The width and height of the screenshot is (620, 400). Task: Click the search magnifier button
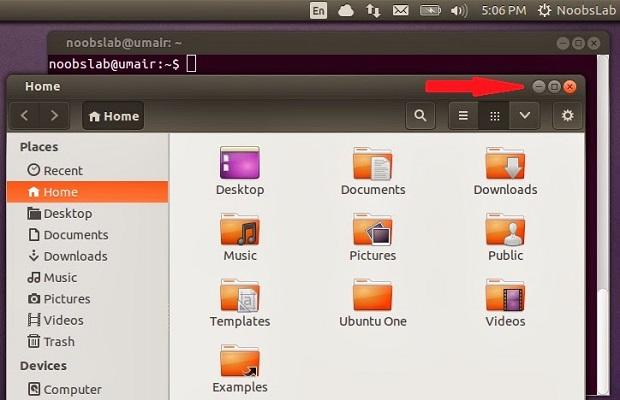tap(420, 115)
